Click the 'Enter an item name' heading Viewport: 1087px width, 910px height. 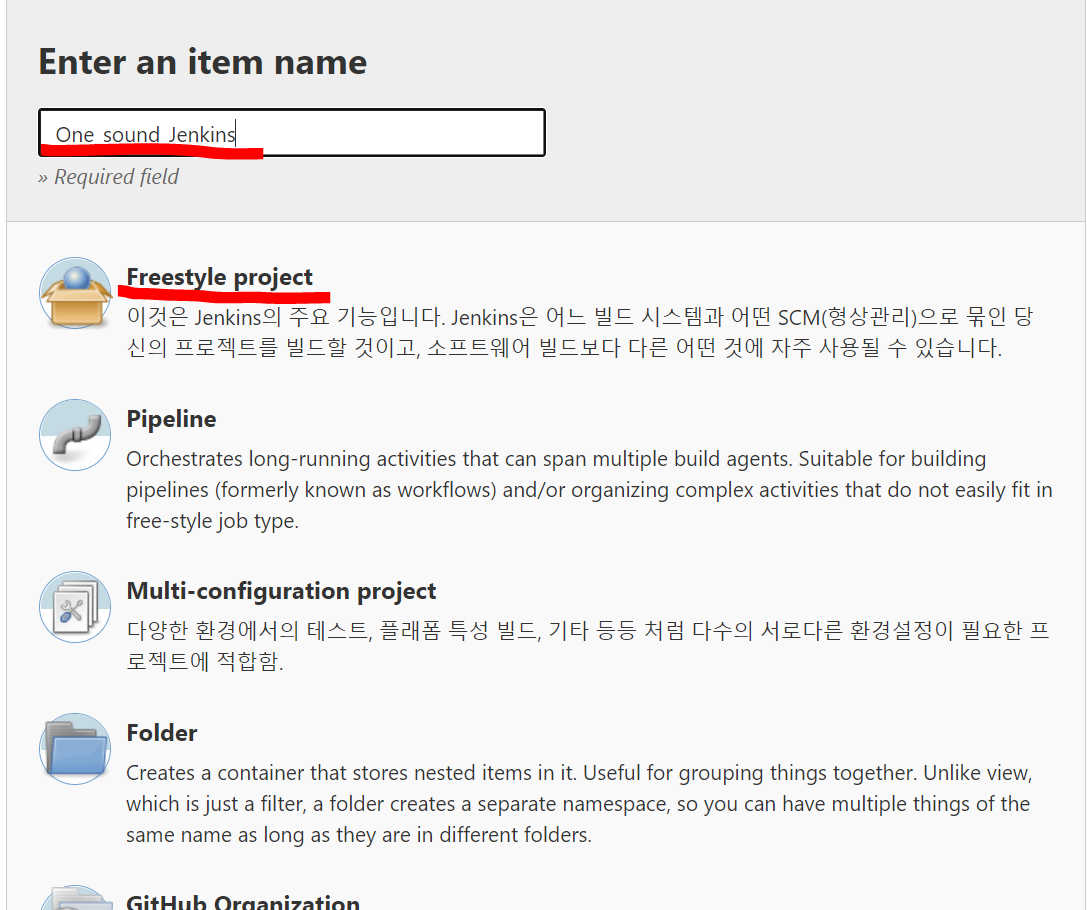(x=202, y=62)
